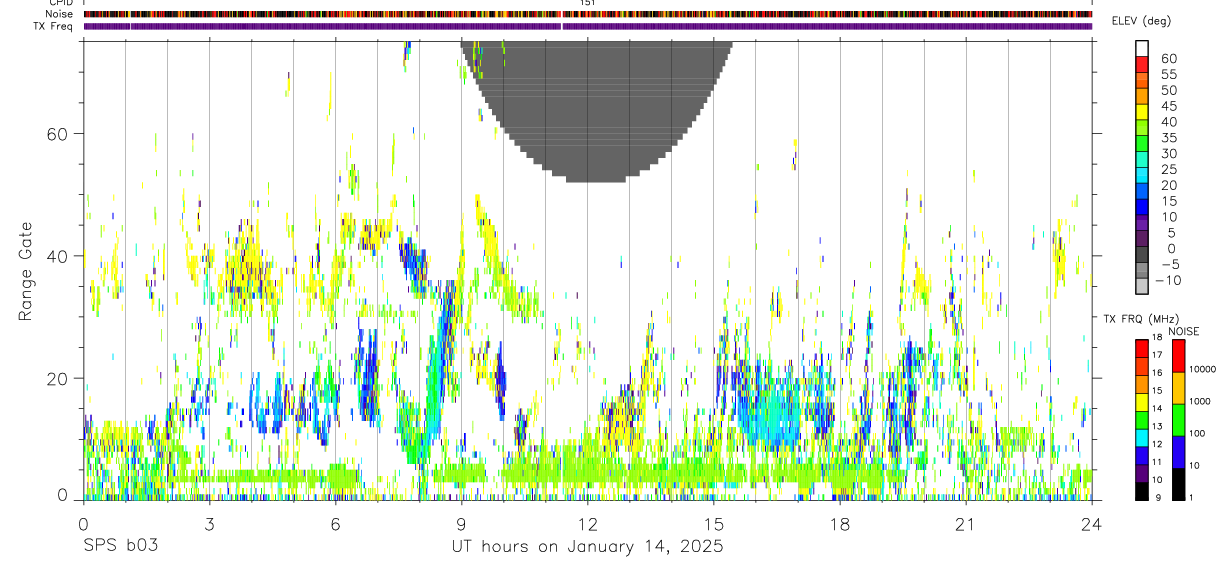Select the '100' label on NOISE colorbar
The width and height of the screenshot is (1228, 567).
tap(1196, 433)
